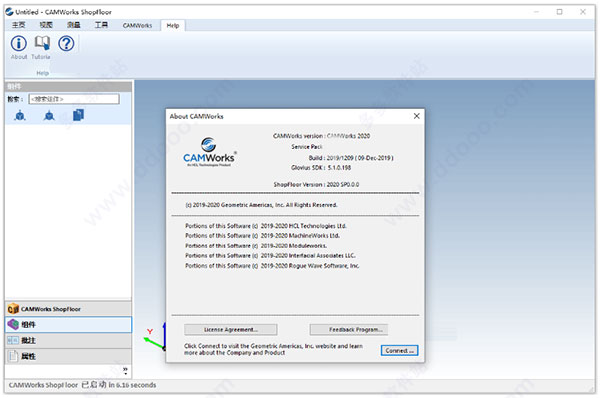The height and width of the screenshot is (398, 600).
Task: Click the second assembly icon under search
Action: point(49,115)
